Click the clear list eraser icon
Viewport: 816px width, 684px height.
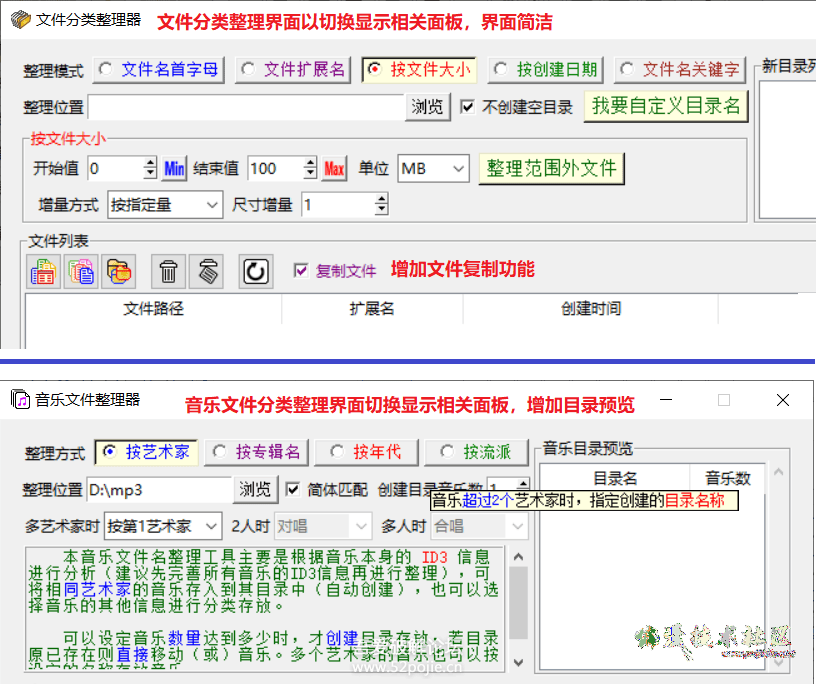click(207, 272)
